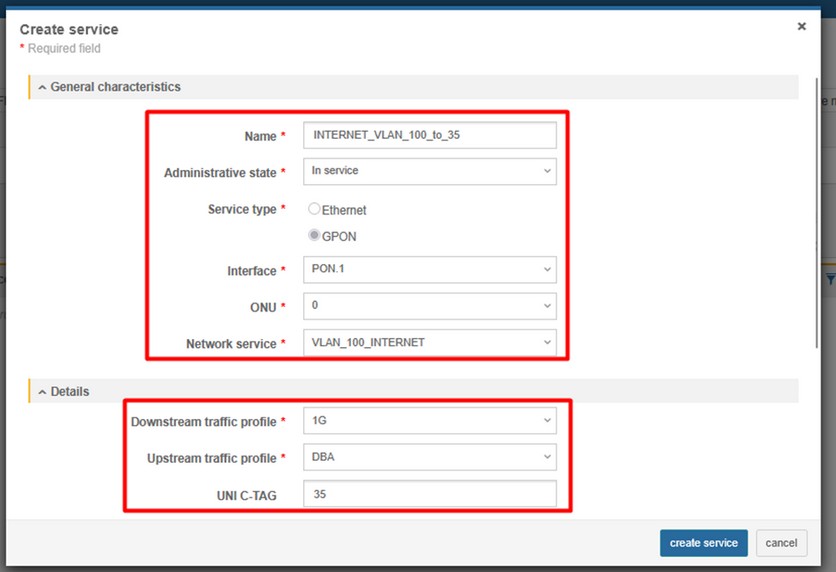Screen dimensions: 836x572
Task: Click the Name text field
Action: [x=429, y=135]
